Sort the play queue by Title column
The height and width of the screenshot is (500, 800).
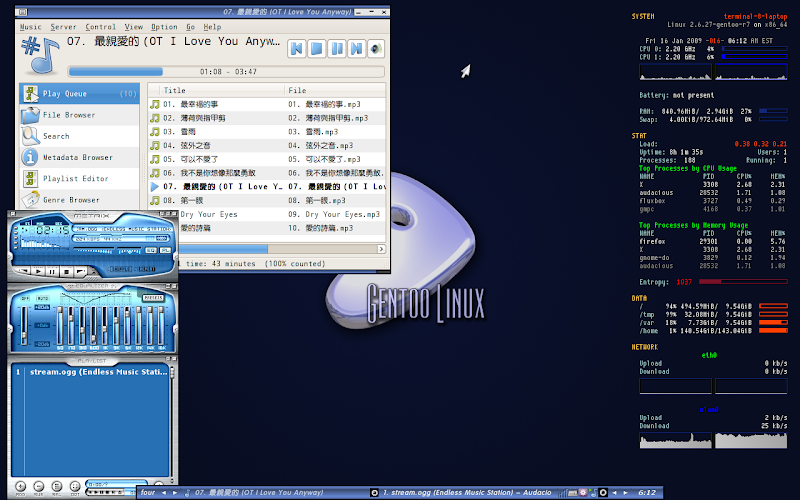tap(175, 90)
